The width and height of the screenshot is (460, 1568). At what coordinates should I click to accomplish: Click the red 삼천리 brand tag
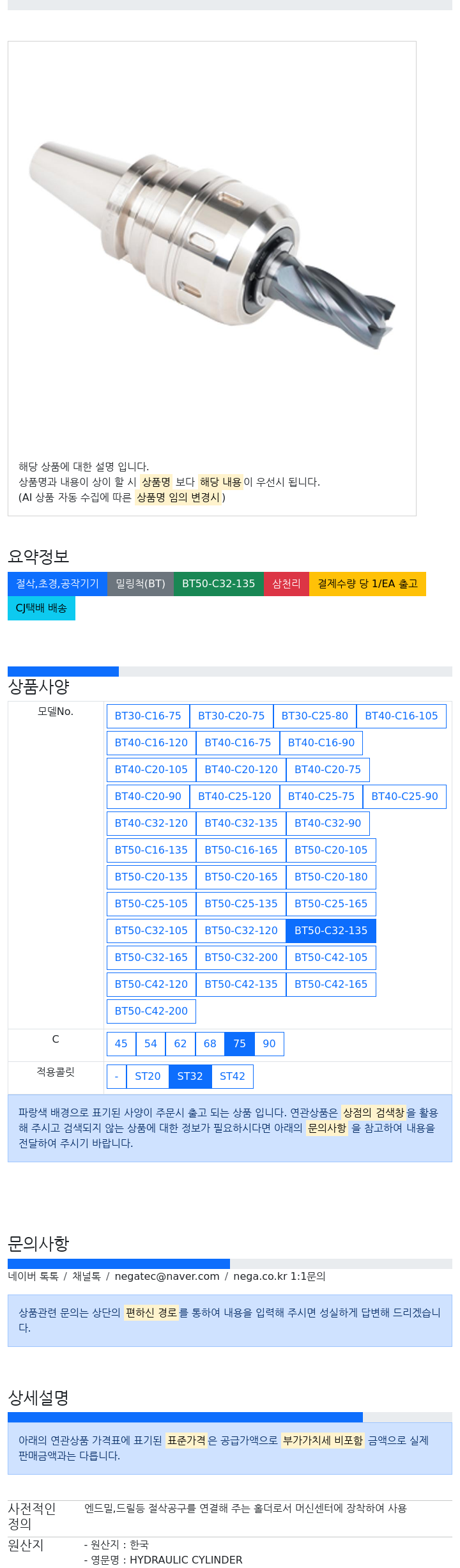(x=286, y=583)
